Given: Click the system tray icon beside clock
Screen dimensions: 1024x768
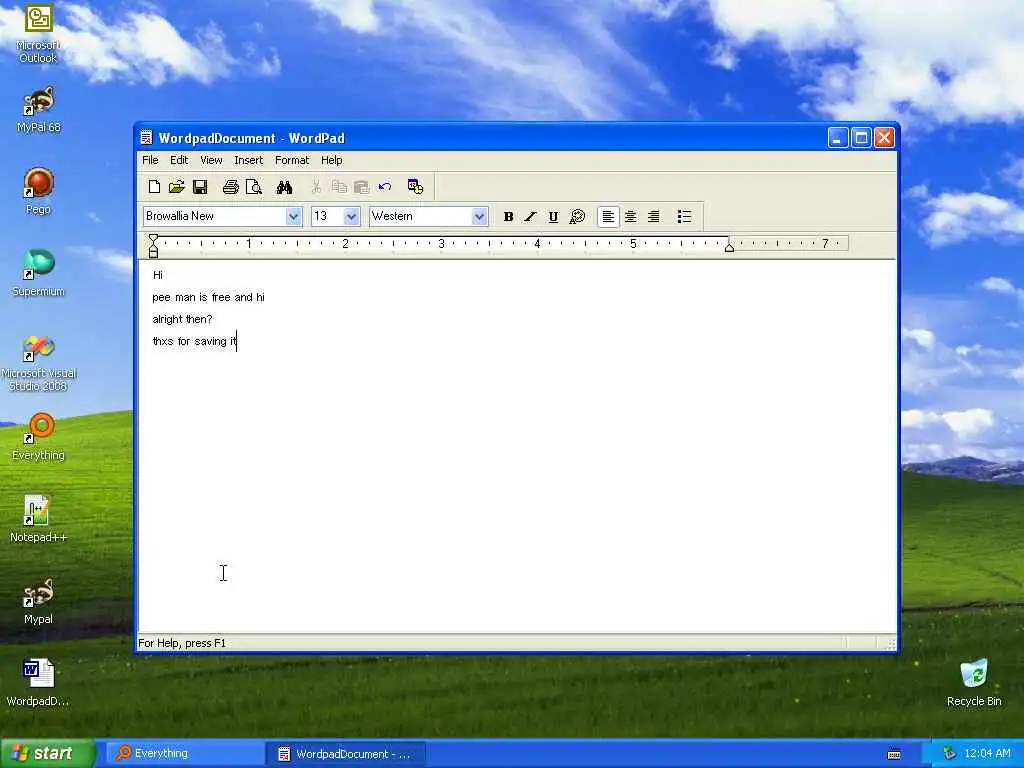Looking at the screenshot, I should coord(950,754).
